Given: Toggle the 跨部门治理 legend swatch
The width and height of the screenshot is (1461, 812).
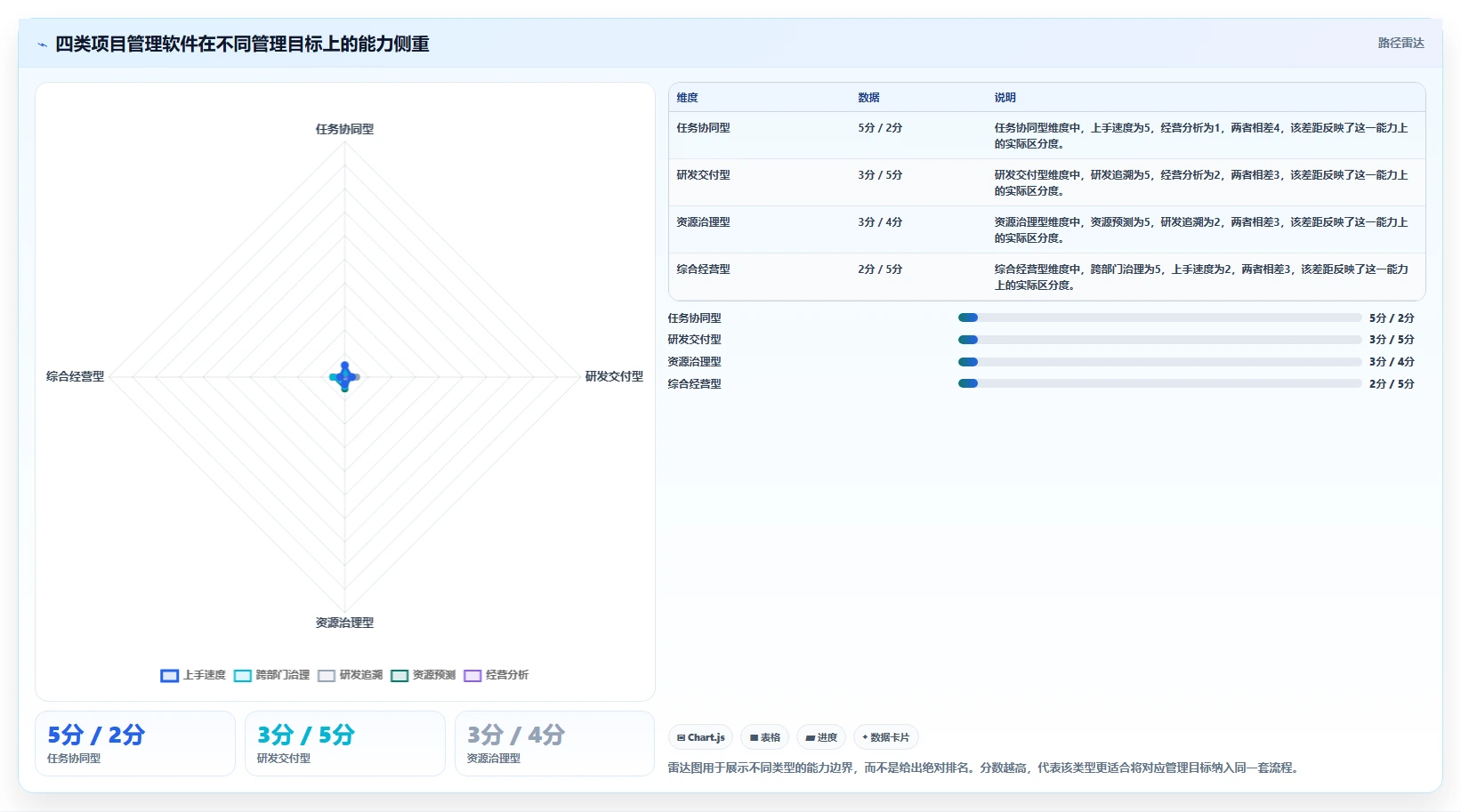Looking at the screenshot, I should [x=243, y=676].
